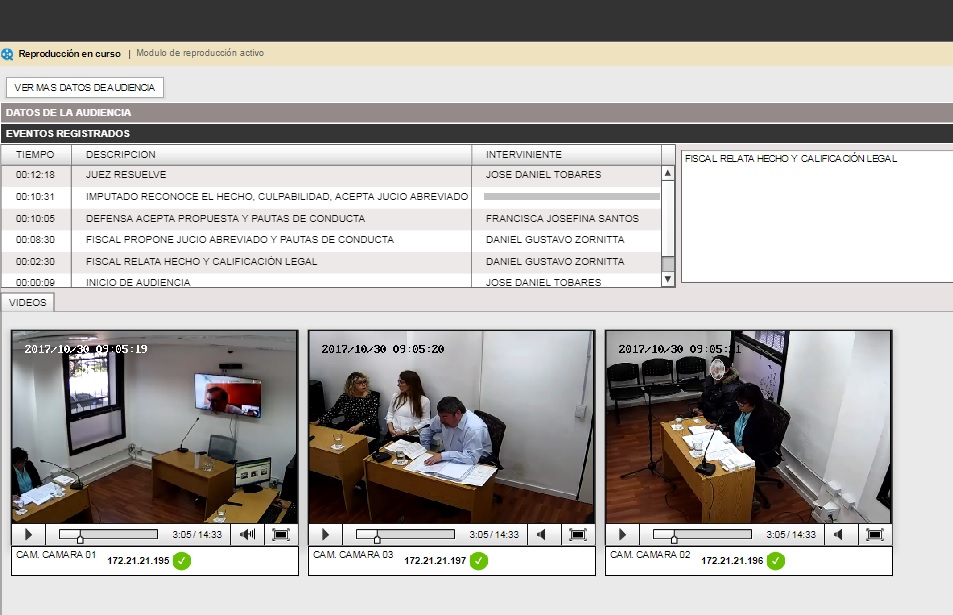Click green status check for 172.21.21.197

pos(478,561)
